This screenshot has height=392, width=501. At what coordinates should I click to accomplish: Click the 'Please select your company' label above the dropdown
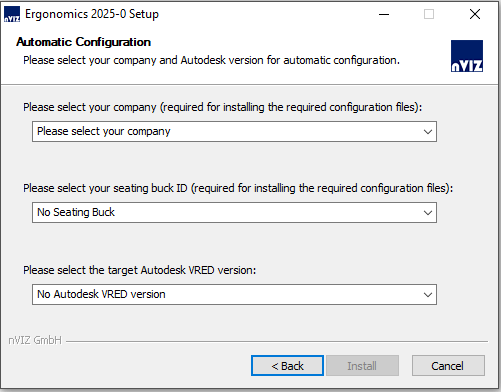(222, 107)
